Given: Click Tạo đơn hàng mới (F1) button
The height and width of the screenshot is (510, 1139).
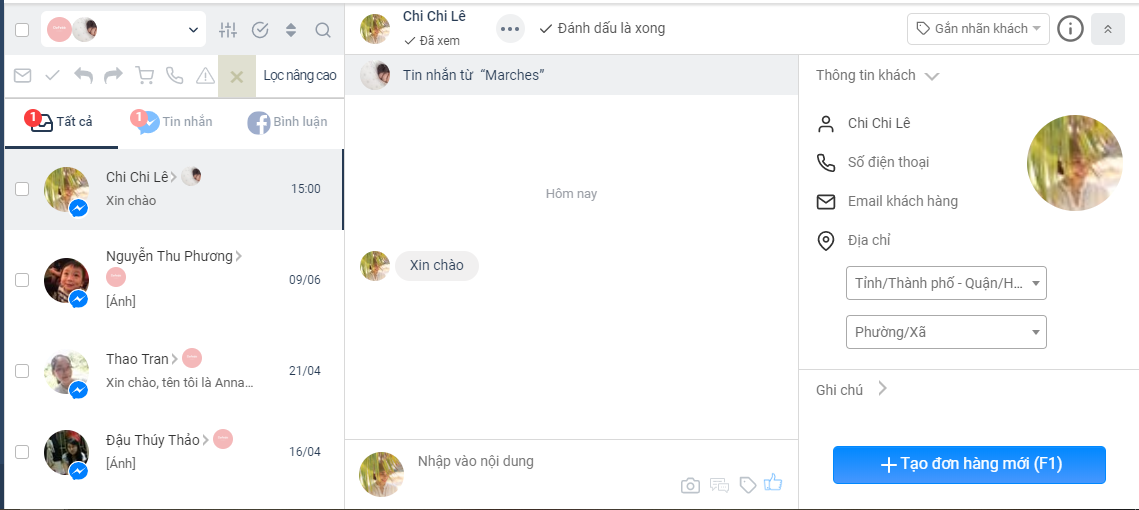Looking at the screenshot, I should coord(969,465).
